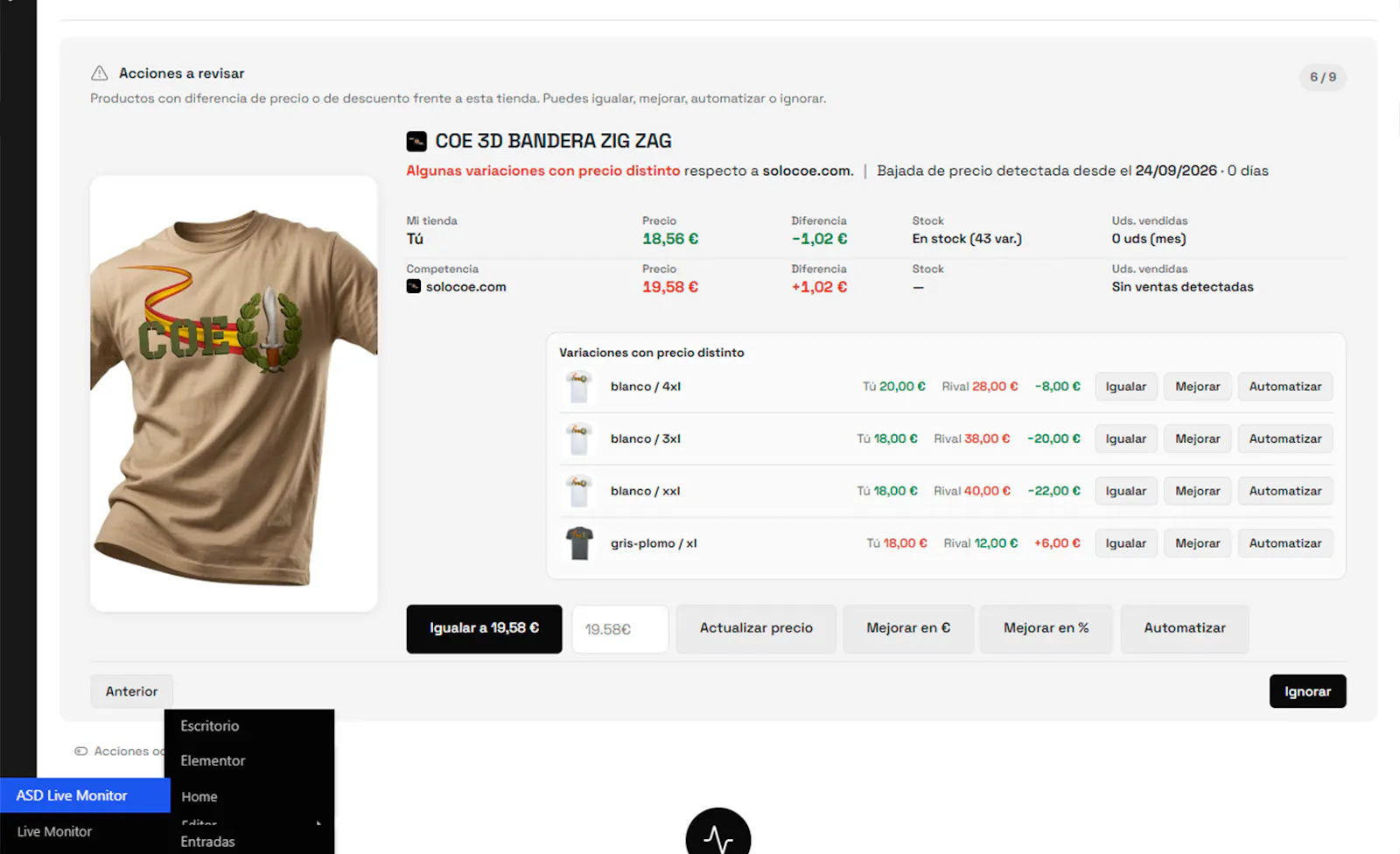Click the product title COE 3D BANDERA ZIG ZAG
This screenshot has height=854, width=1400.
554,141
